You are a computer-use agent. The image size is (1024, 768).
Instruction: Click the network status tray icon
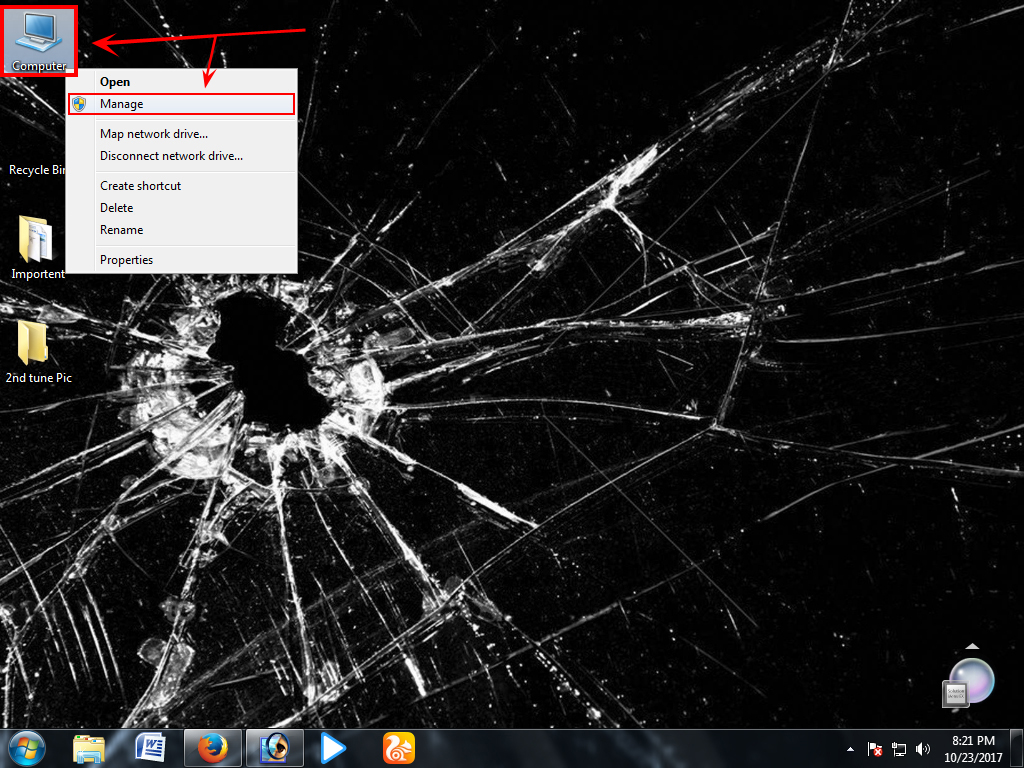(899, 749)
